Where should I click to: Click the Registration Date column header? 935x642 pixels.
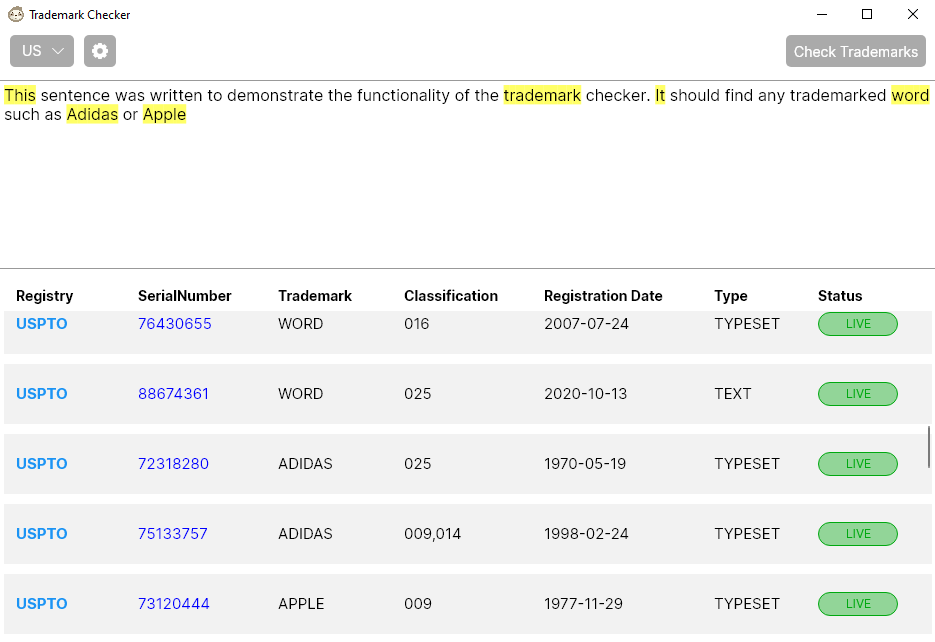[603, 296]
